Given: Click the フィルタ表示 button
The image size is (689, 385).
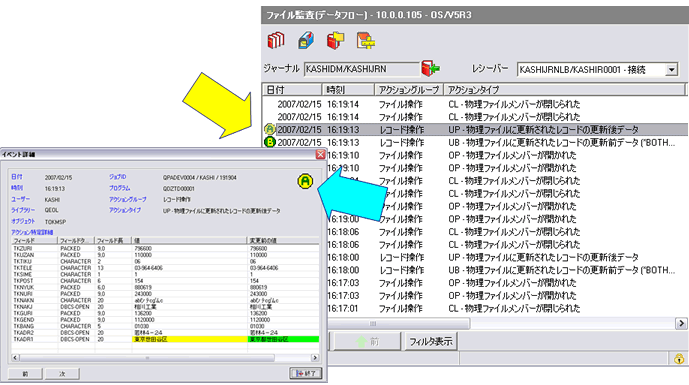Looking at the screenshot, I should (x=431, y=341).
